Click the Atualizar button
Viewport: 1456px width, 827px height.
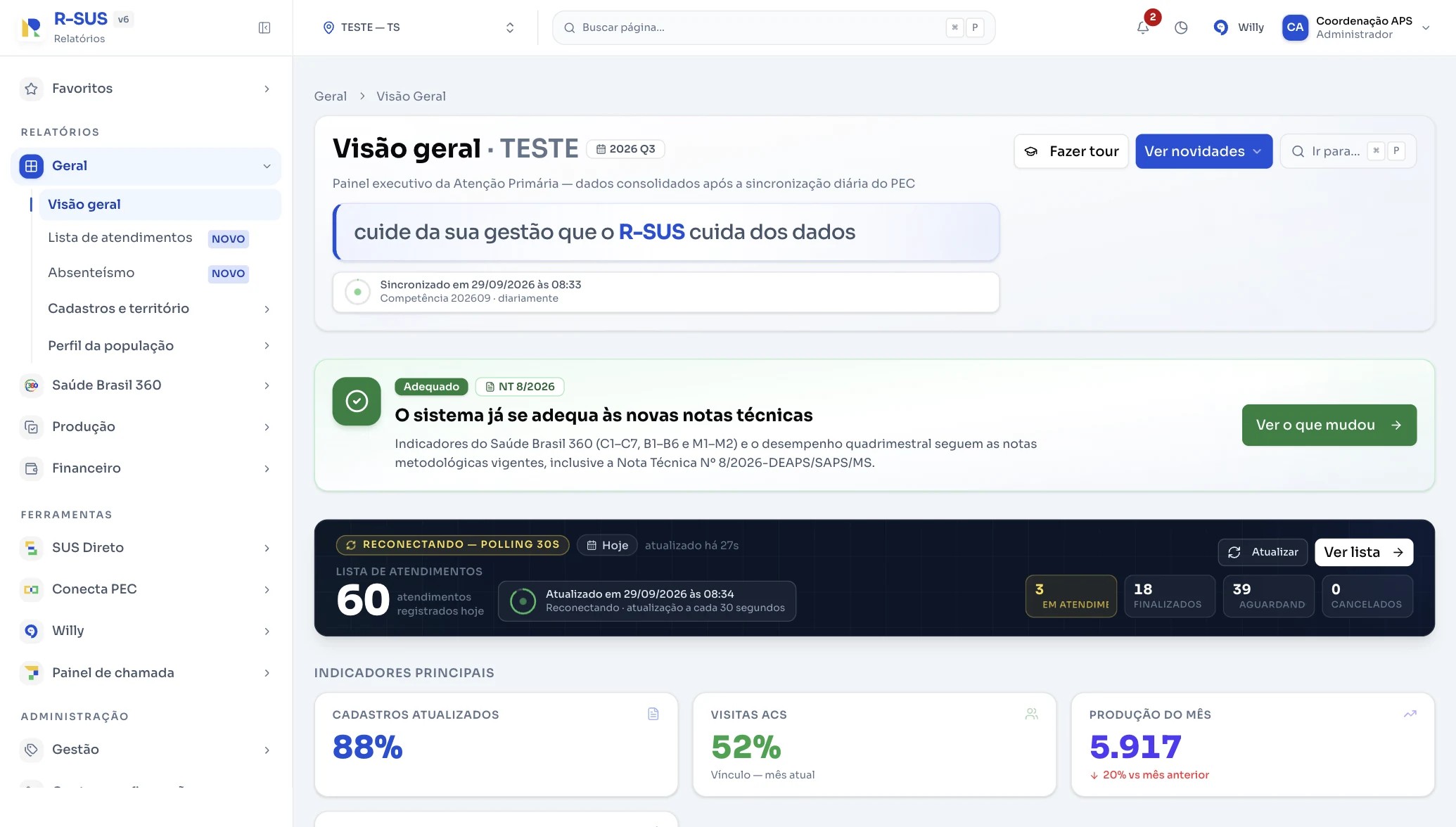pyautogui.click(x=1263, y=552)
